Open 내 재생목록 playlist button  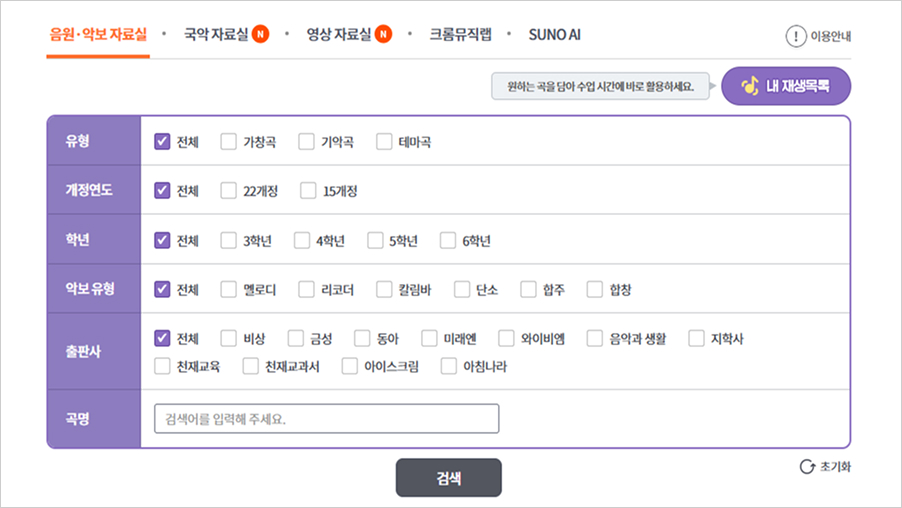(x=785, y=86)
